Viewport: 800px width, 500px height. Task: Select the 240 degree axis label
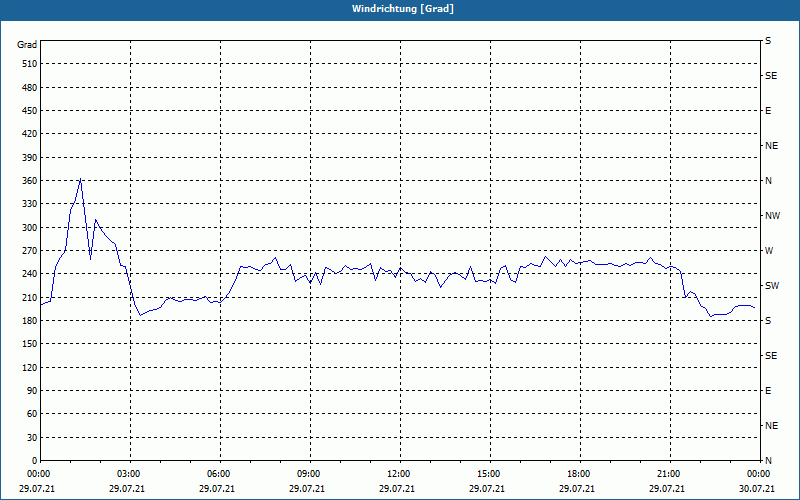[30, 274]
